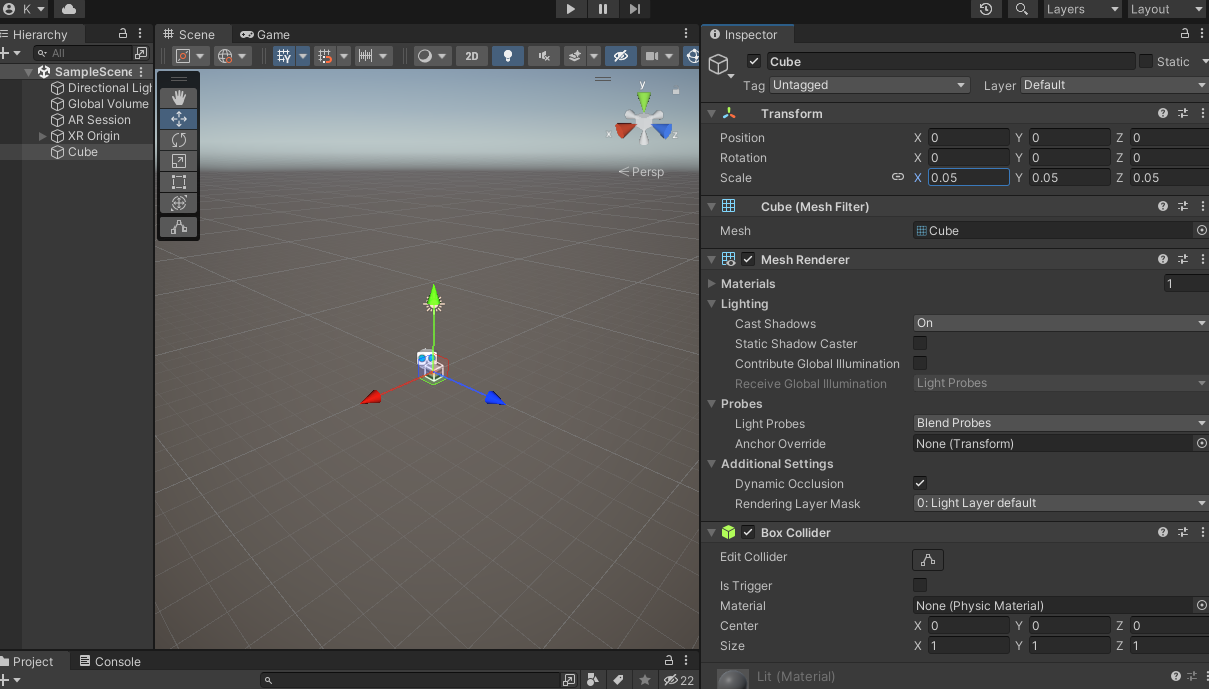Open the Layout dropdown in top bar
1209x689 pixels.
(x=1166, y=9)
